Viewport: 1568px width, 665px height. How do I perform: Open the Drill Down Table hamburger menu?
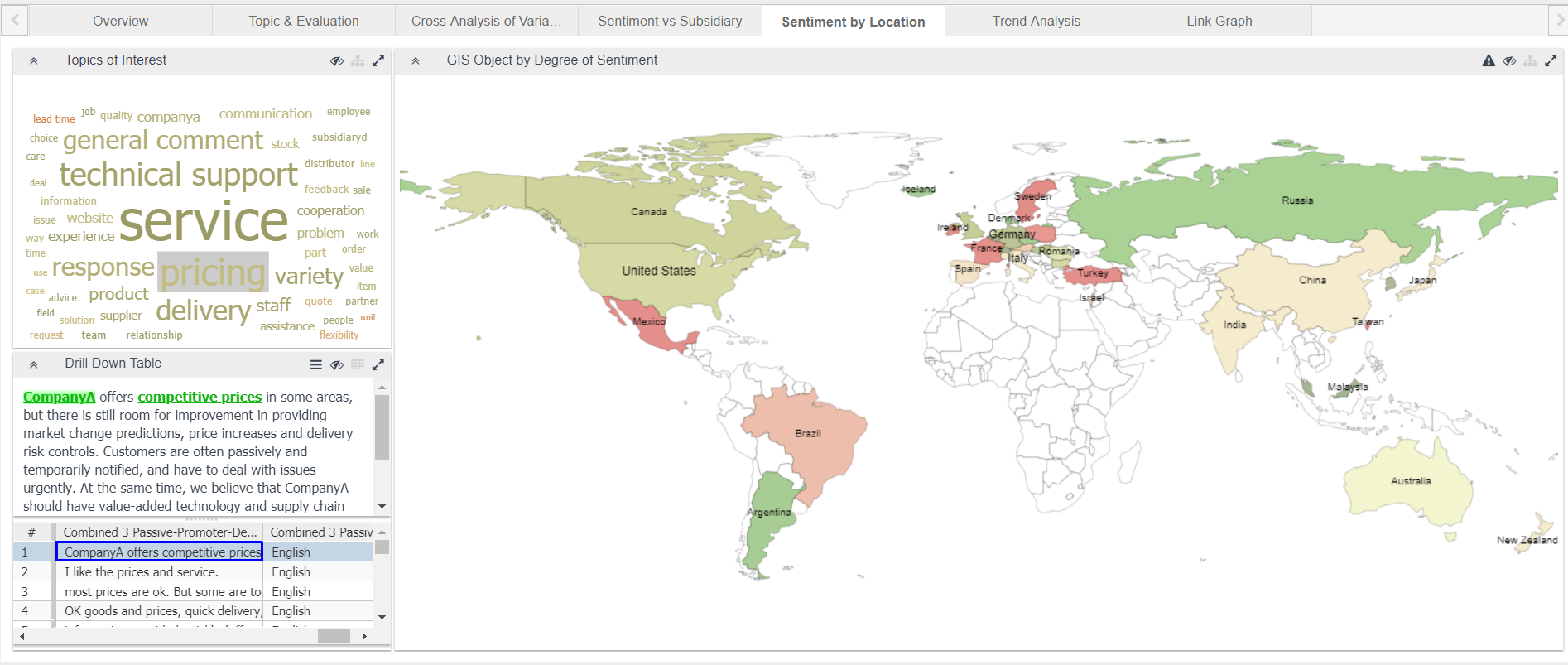[x=316, y=364]
